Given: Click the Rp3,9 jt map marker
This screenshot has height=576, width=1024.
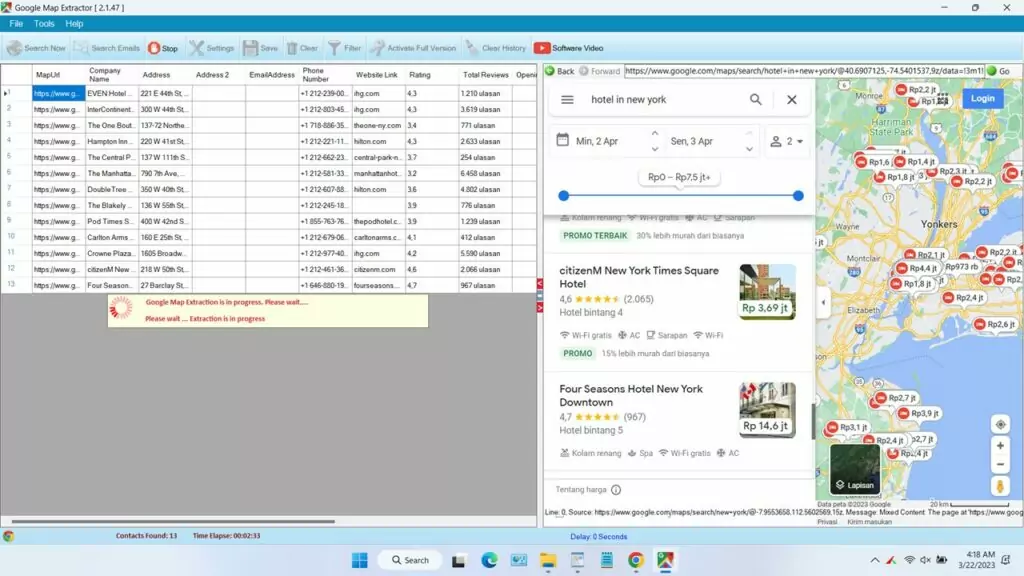Looking at the screenshot, I should 920,413.
